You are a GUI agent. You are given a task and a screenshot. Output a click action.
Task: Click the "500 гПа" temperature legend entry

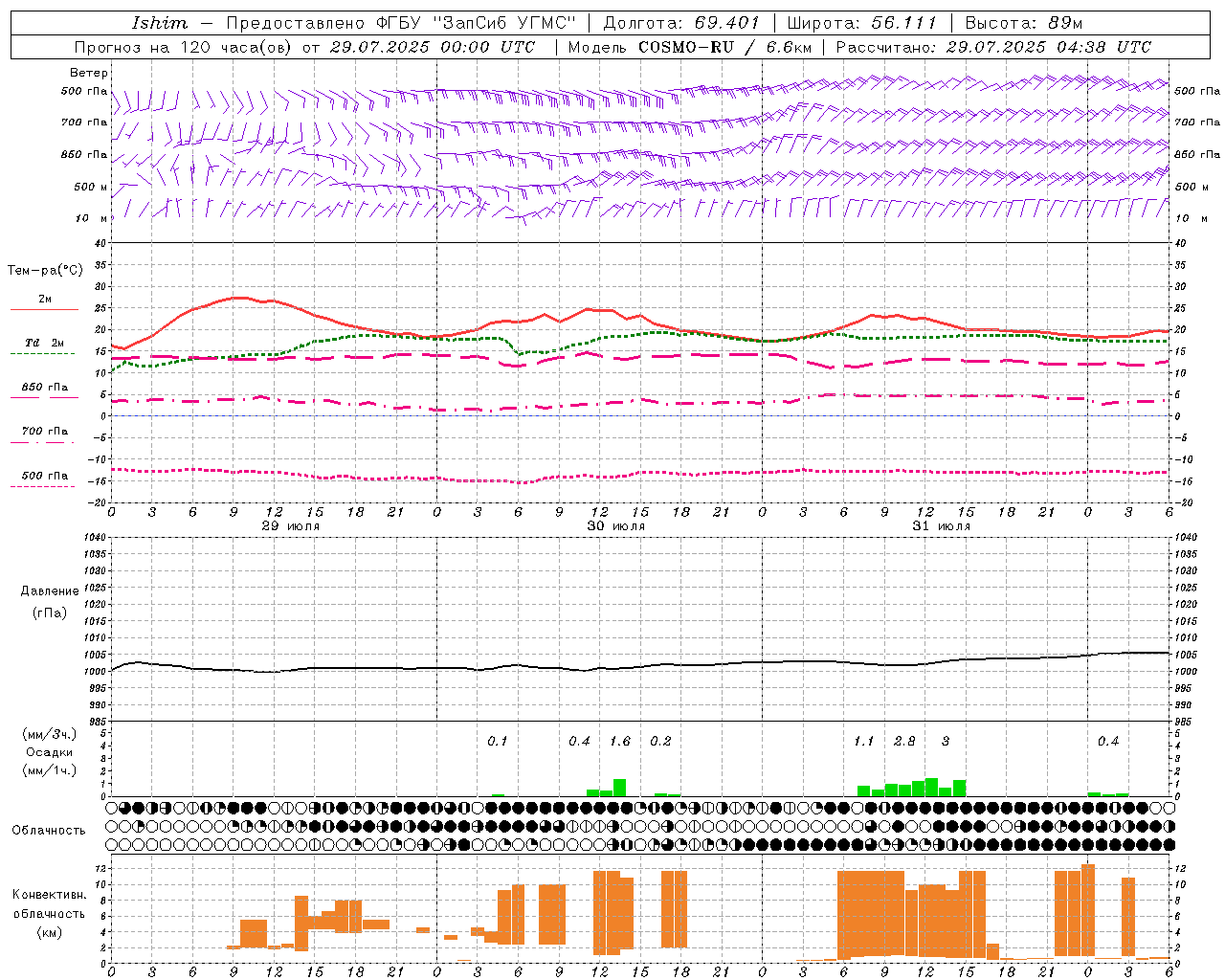[45, 476]
